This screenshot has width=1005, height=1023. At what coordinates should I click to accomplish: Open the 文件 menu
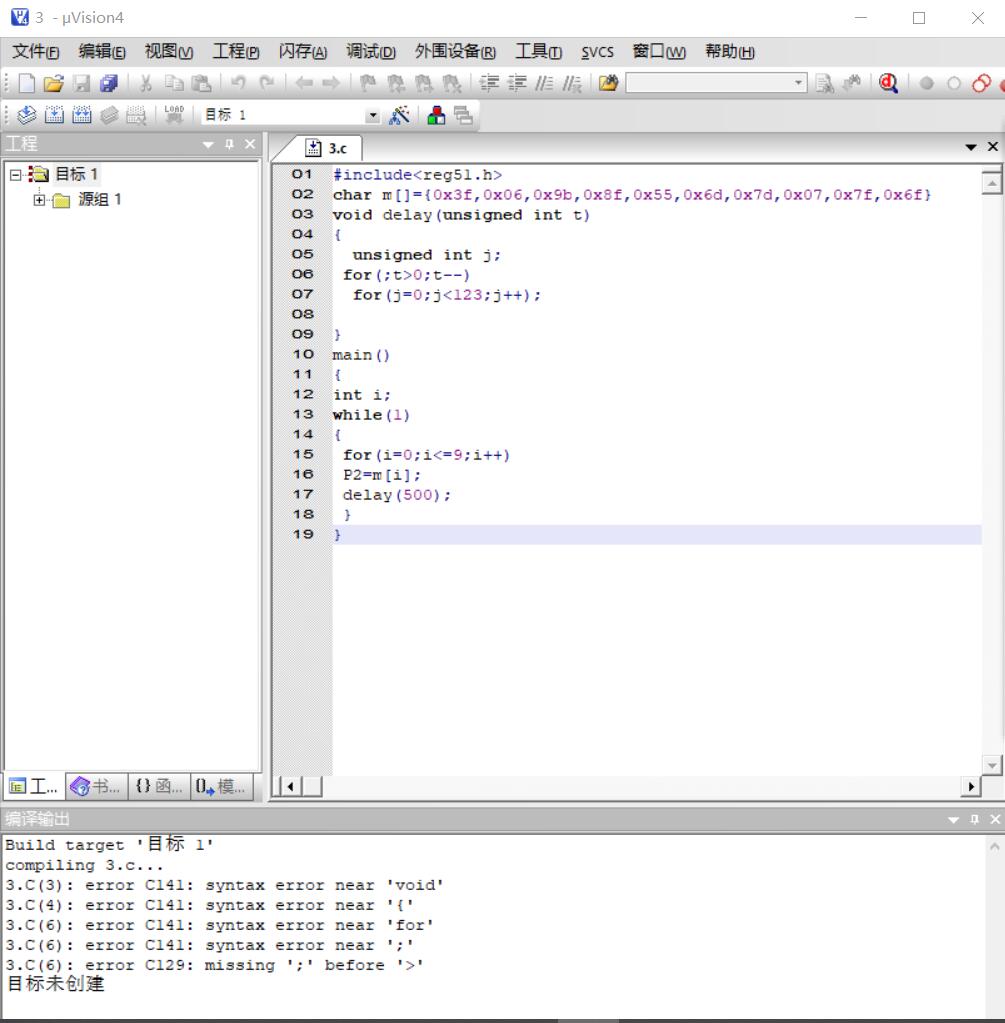36,52
